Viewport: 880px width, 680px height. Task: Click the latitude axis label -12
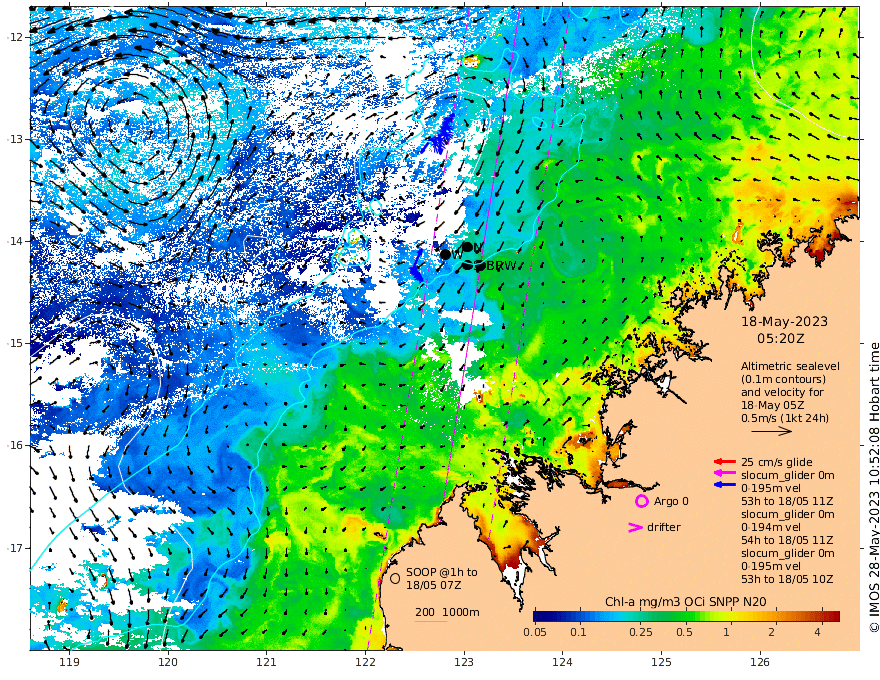[x=15, y=37]
